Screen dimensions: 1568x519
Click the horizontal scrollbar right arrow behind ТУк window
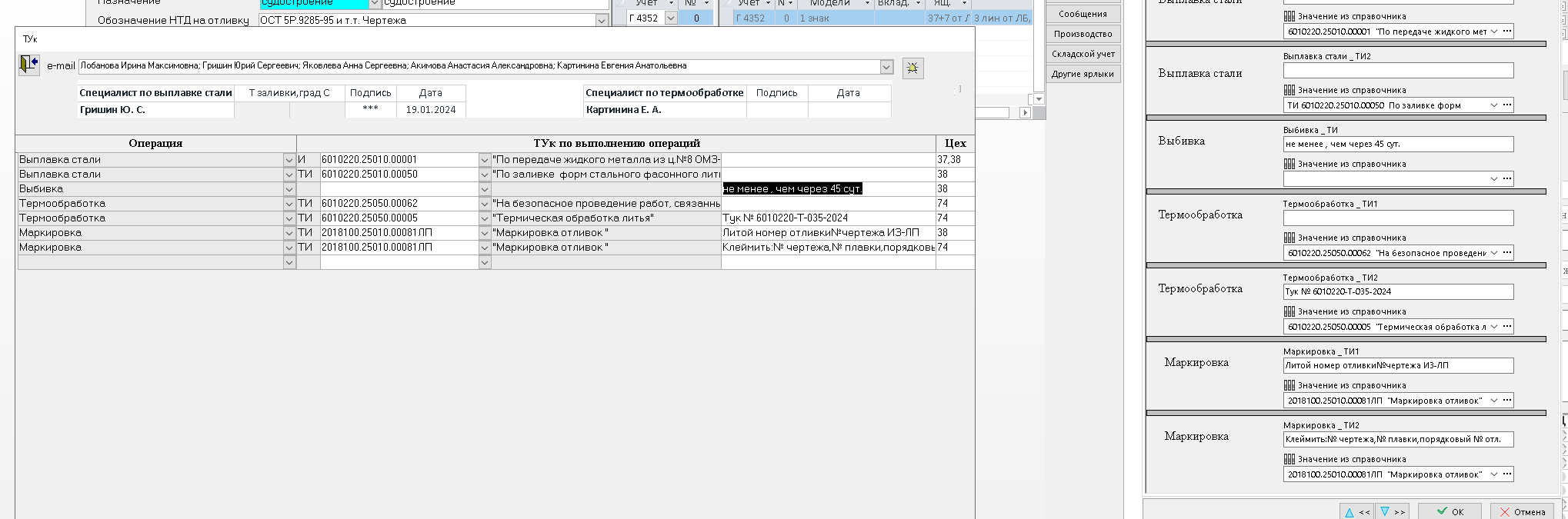(x=1025, y=113)
